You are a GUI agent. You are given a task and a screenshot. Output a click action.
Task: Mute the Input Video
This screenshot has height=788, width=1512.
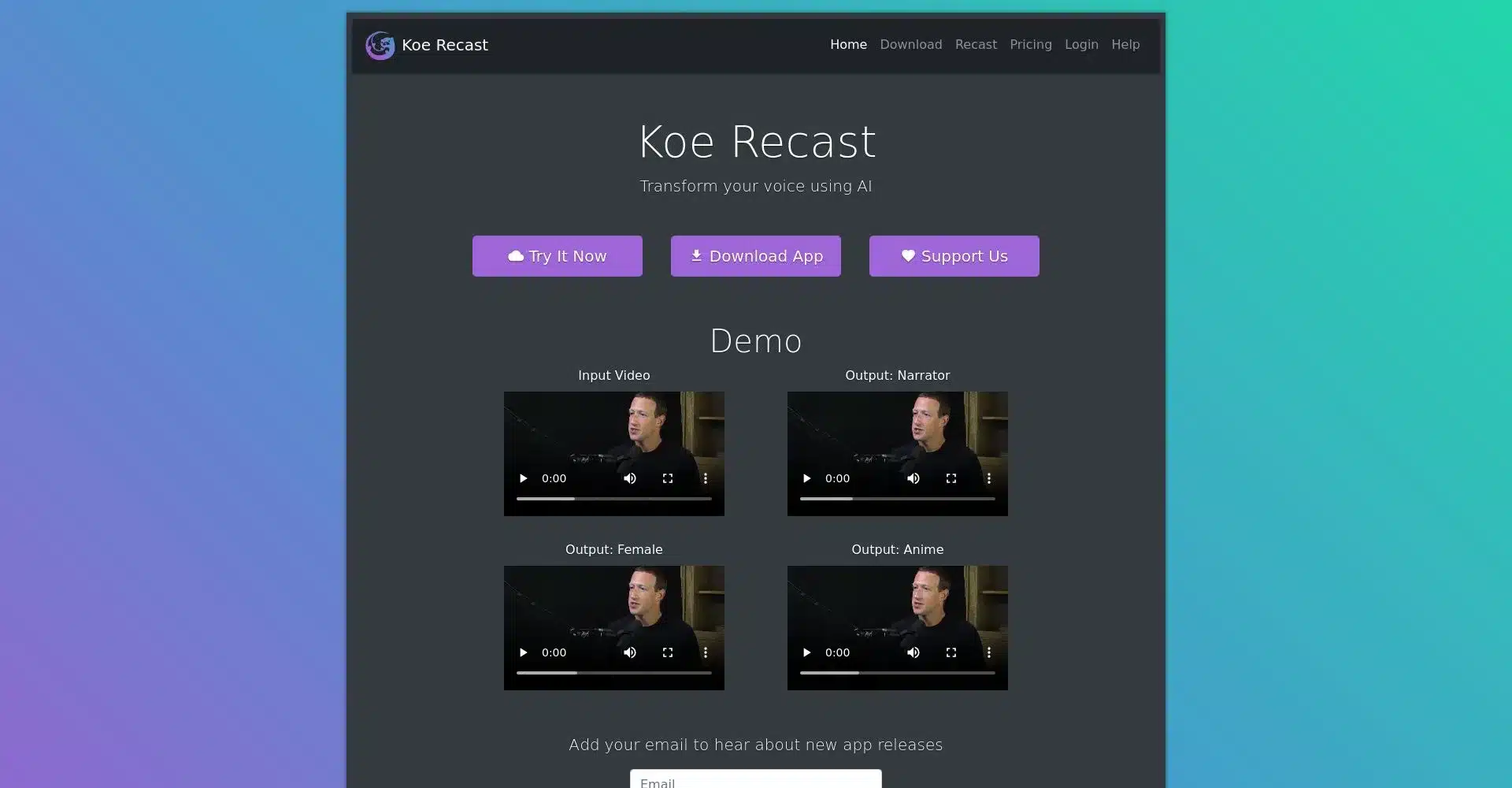point(630,478)
